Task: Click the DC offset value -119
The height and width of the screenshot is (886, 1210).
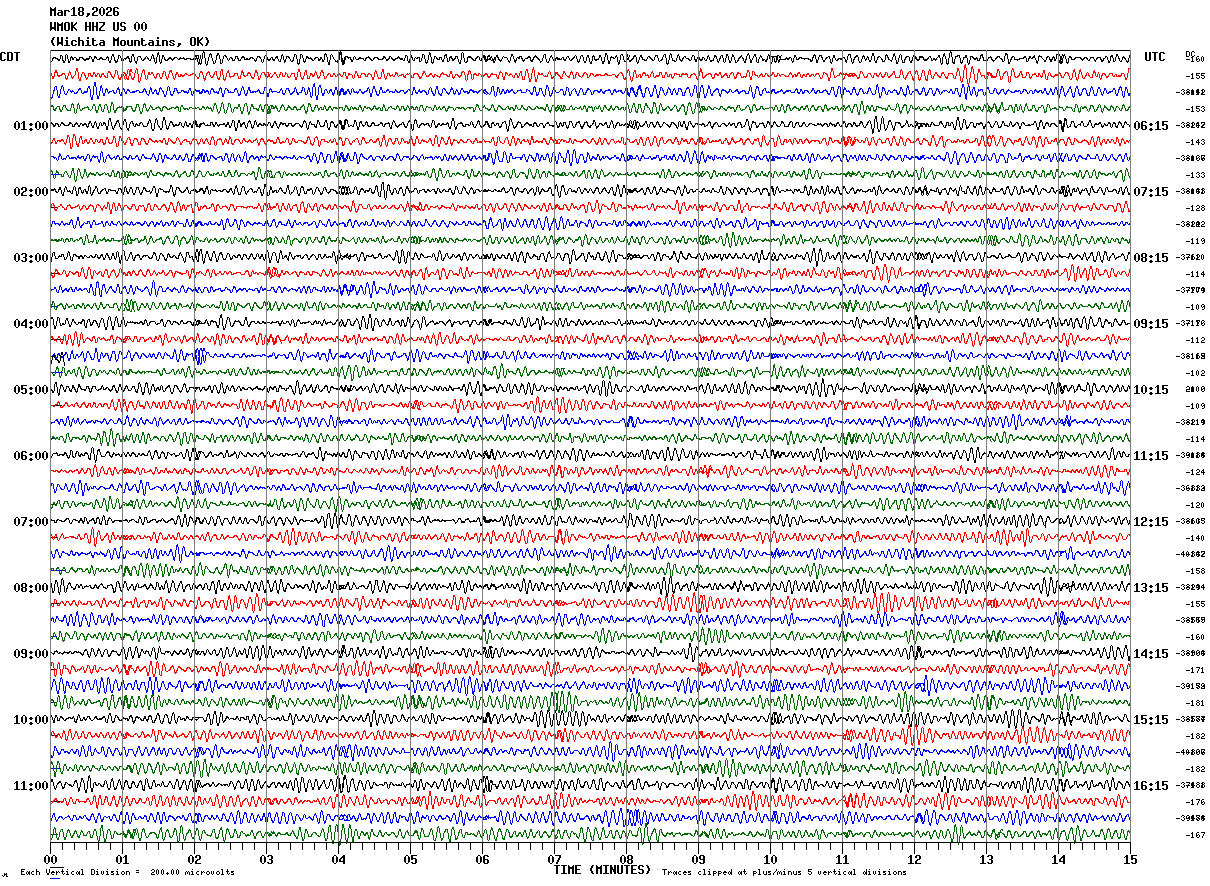Action: coord(1195,241)
